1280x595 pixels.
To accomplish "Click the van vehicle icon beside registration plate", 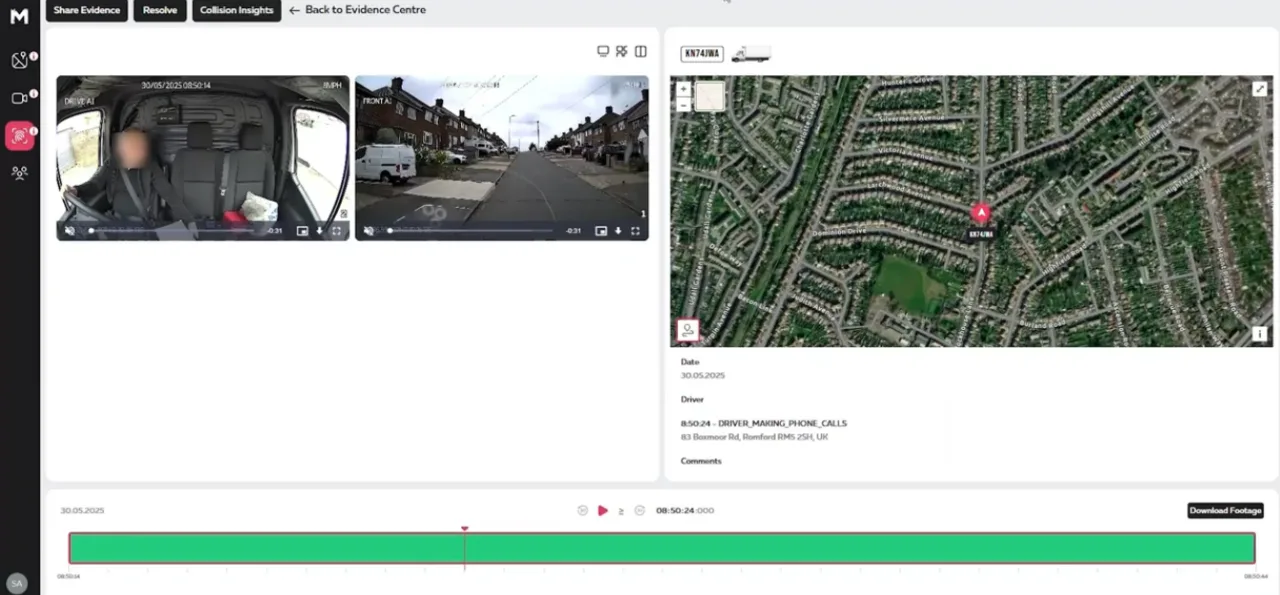I will point(750,54).
